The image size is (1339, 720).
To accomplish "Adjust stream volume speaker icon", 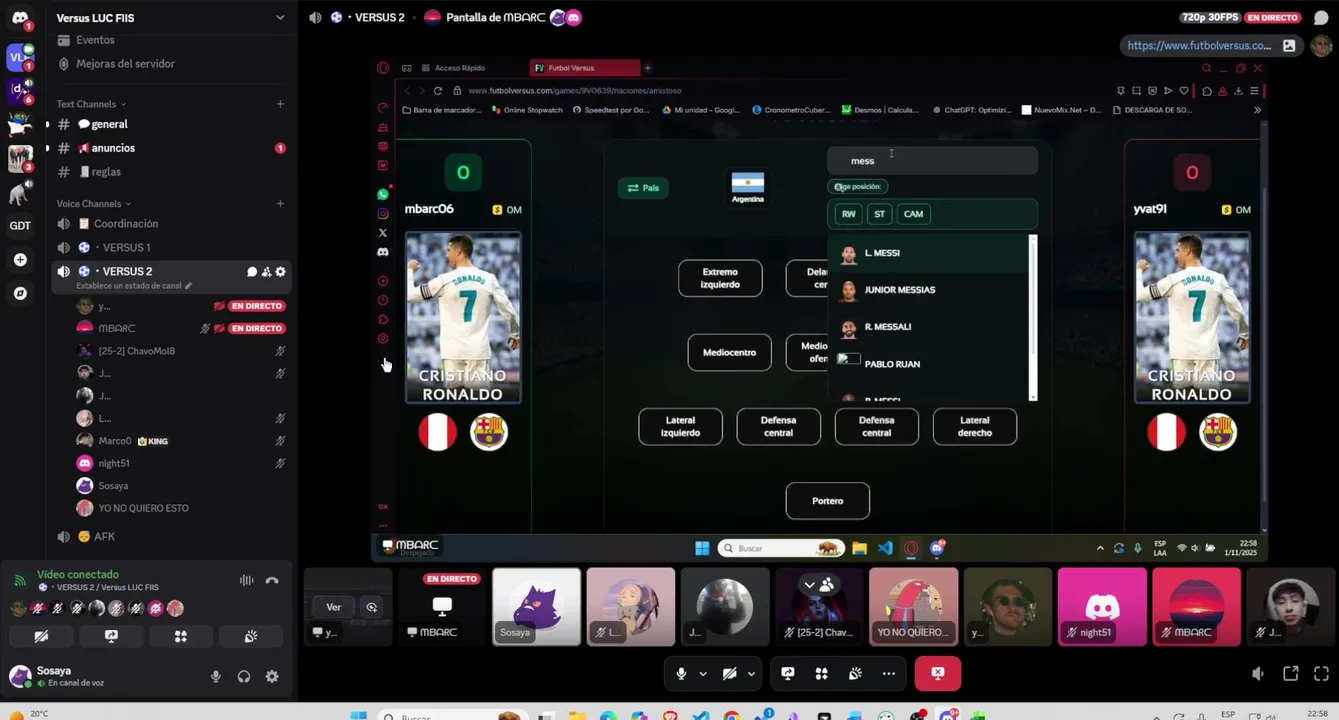I will [1258, 674].
